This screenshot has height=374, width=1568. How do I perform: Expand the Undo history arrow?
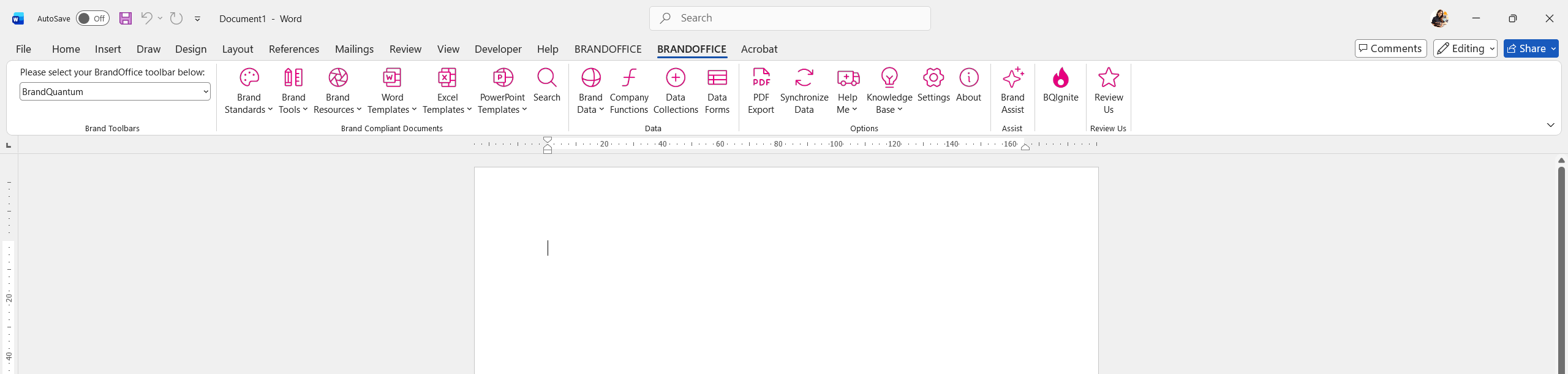coord(160,18)
